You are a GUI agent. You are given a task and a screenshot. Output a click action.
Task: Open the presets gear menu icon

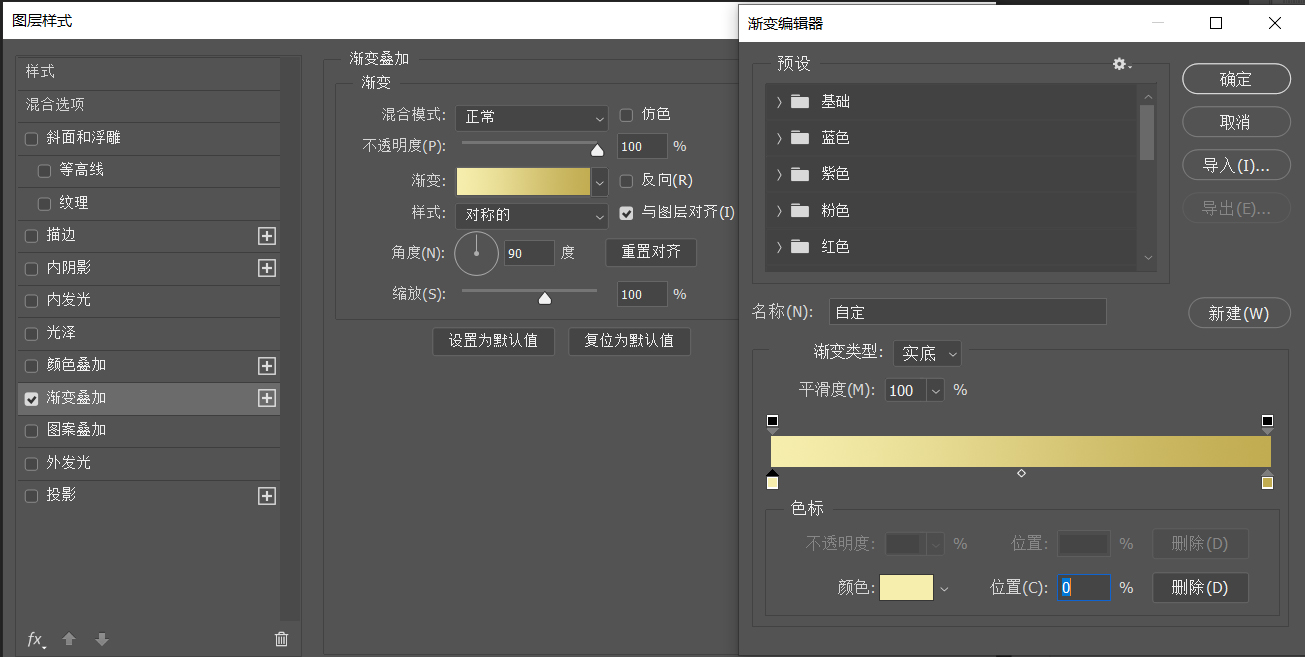point(1122,64)
